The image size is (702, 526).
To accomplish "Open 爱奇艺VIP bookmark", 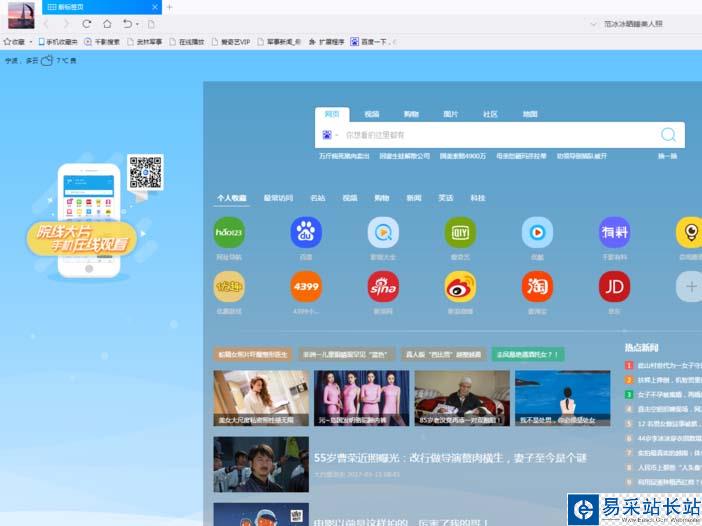I will [231, 42].
